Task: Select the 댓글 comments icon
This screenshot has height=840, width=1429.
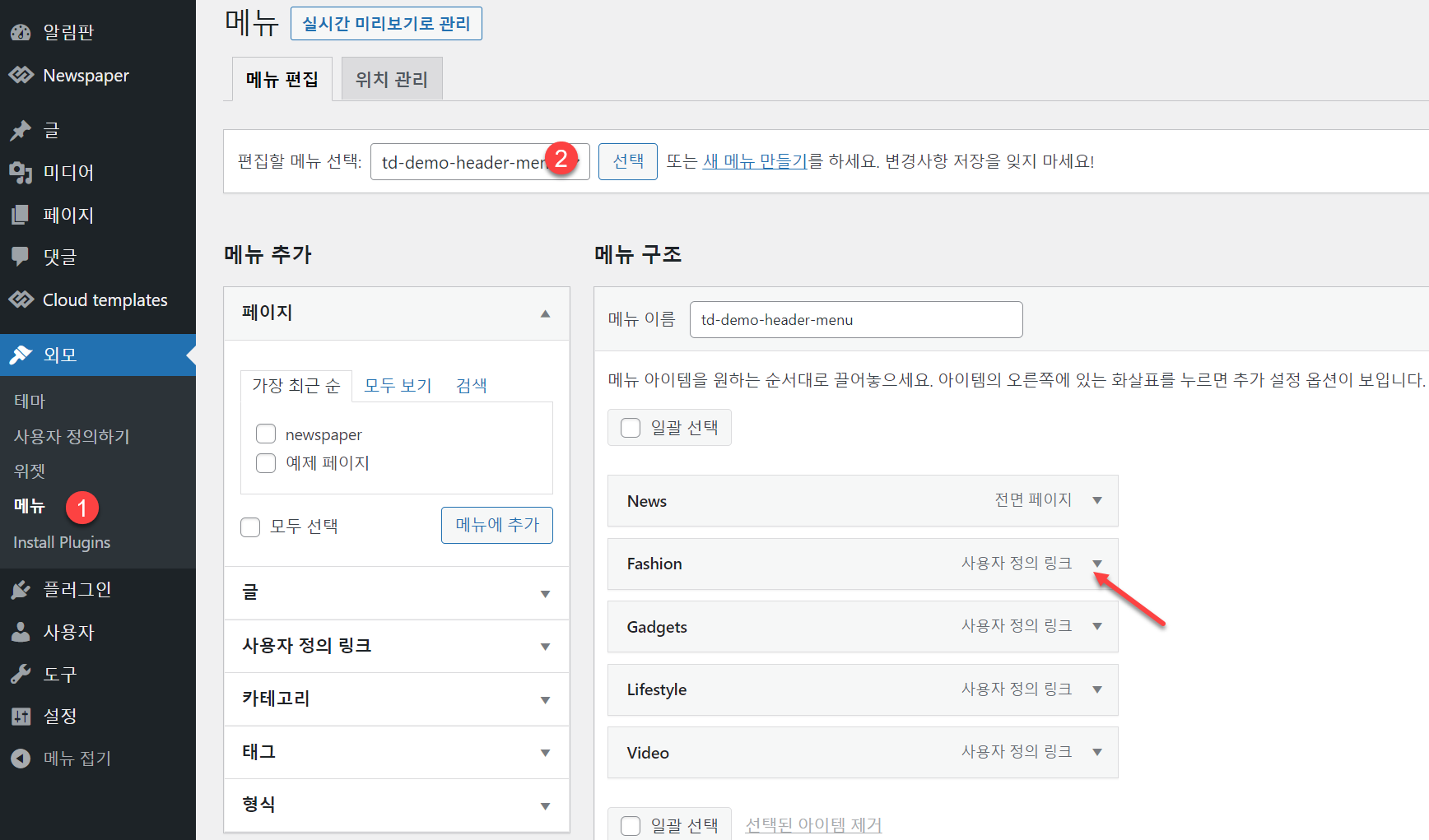Action: 21,256
